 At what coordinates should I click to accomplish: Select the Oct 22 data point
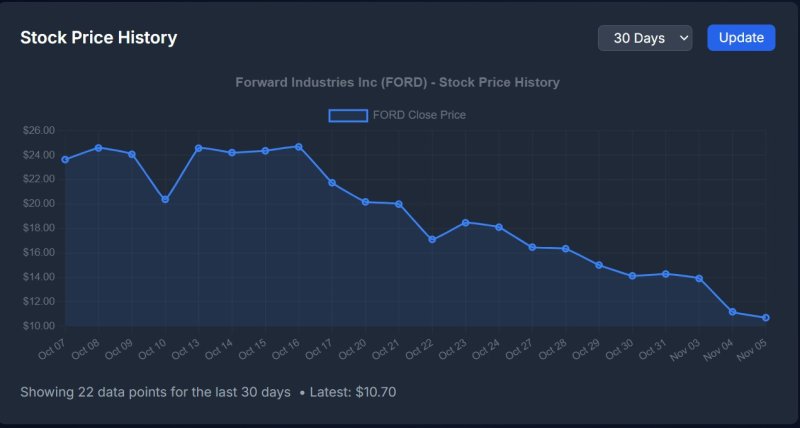(432, 240)
